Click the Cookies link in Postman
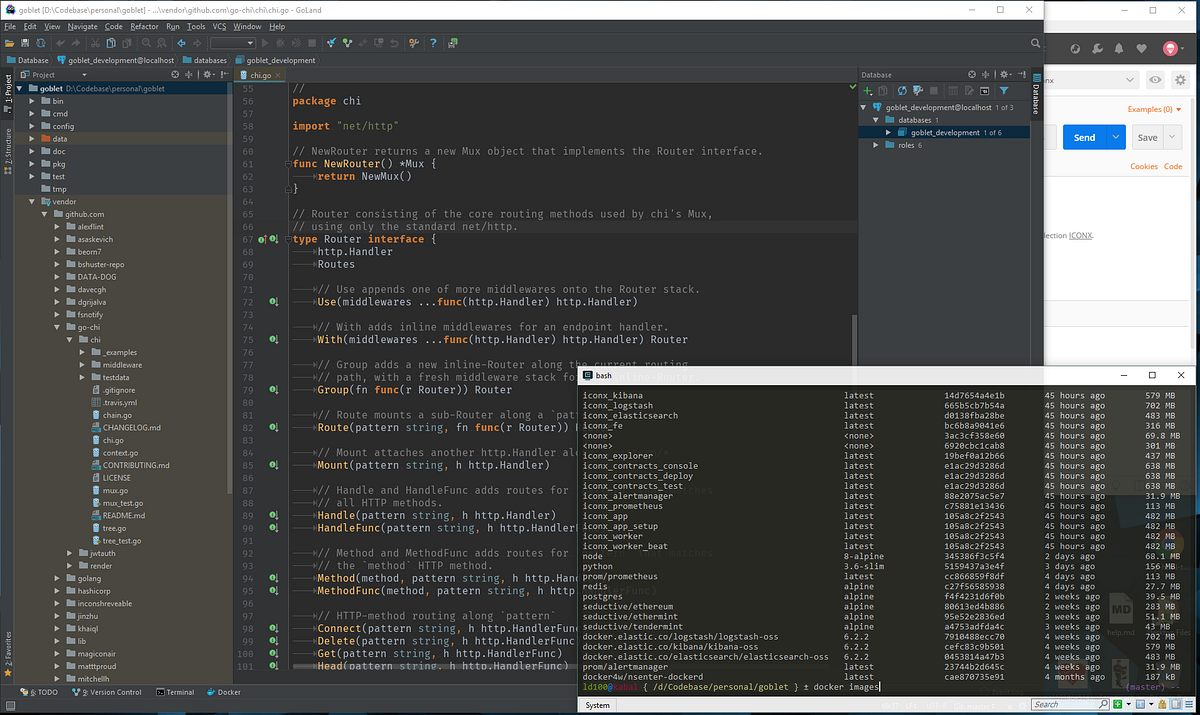The image size is (1200, 715). click(1143, 167)
